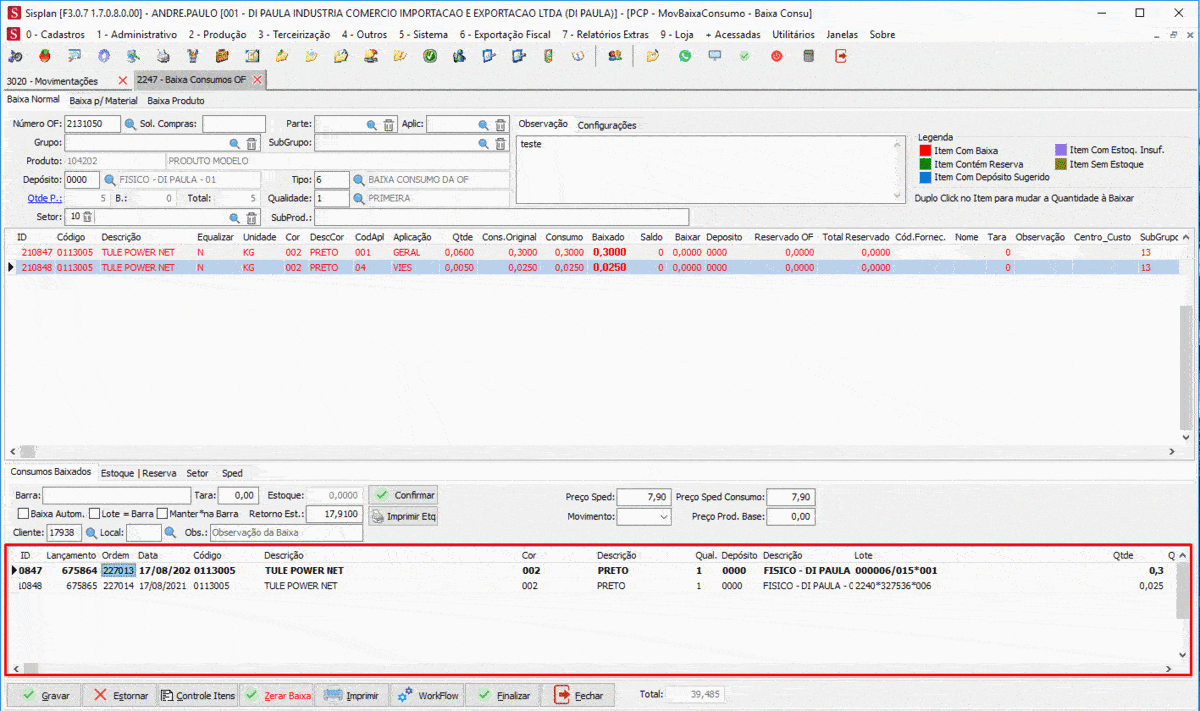Click the Finalizar button
The width and height of the screenshot is (1200, 711).
pos(503,695)
